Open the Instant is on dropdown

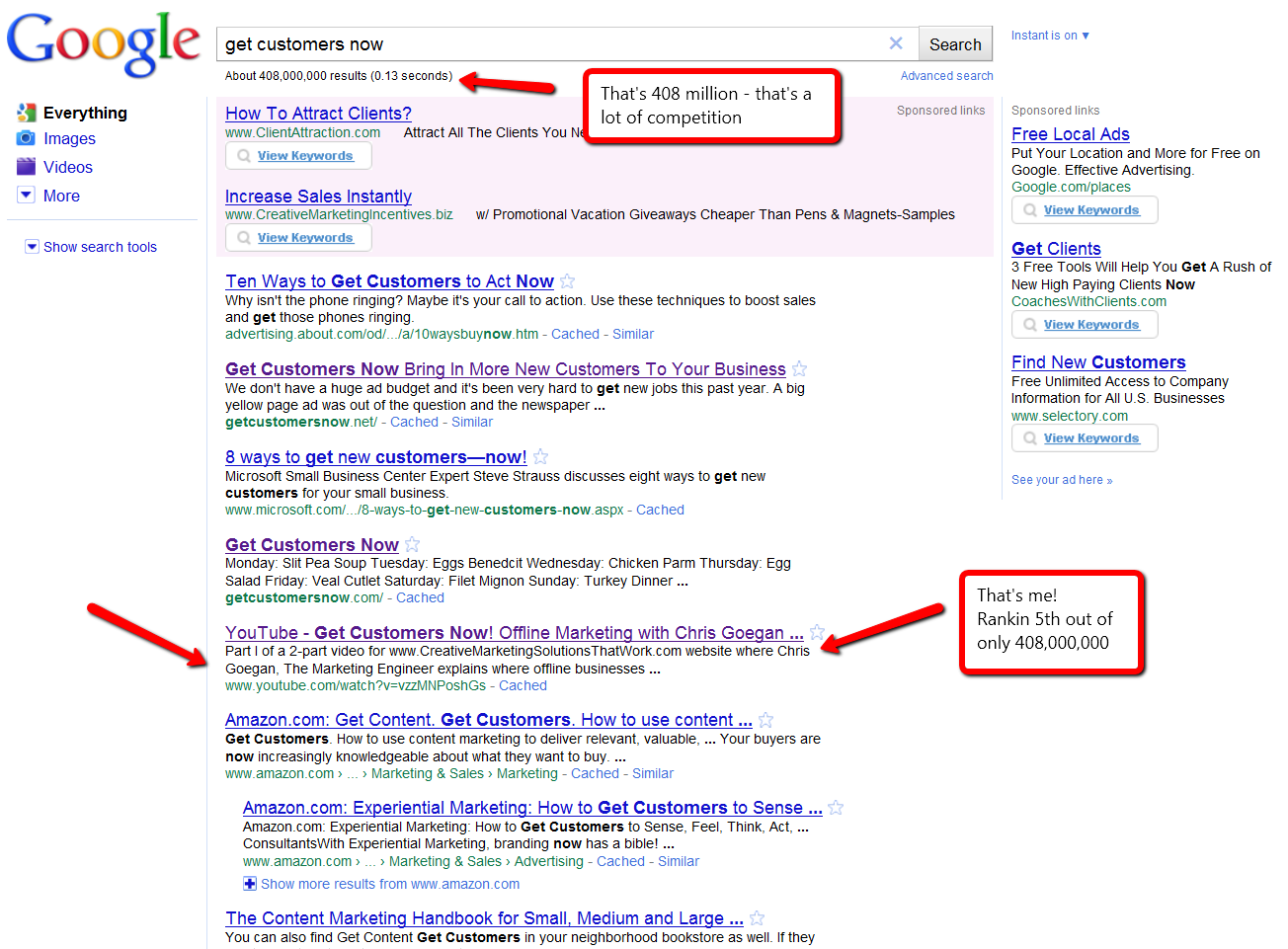[x=1050, y=36]
